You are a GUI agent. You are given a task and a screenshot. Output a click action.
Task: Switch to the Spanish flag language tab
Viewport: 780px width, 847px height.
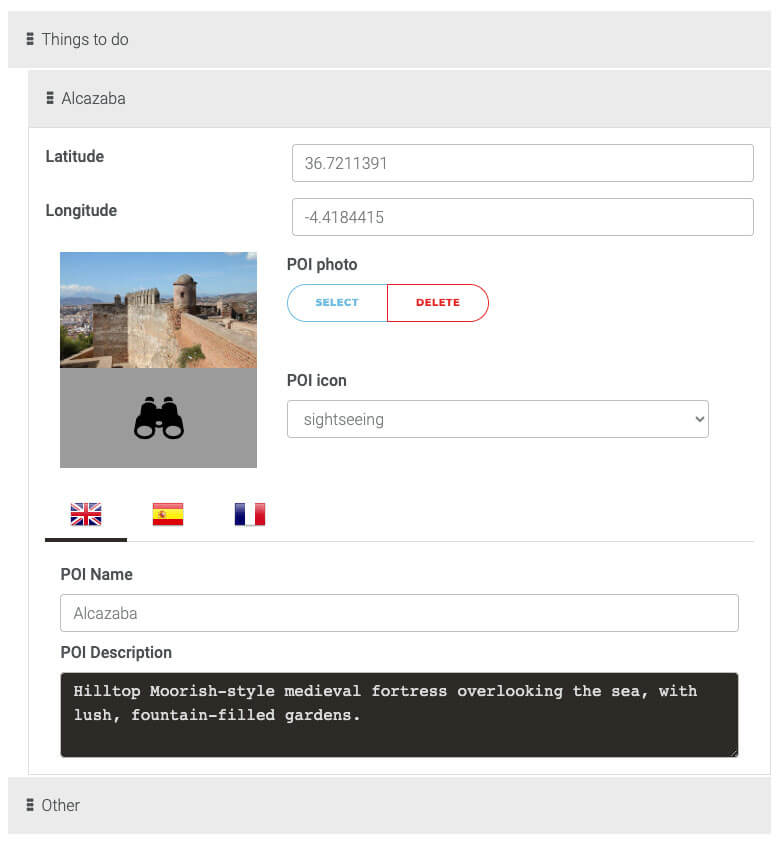coord(168,514)
